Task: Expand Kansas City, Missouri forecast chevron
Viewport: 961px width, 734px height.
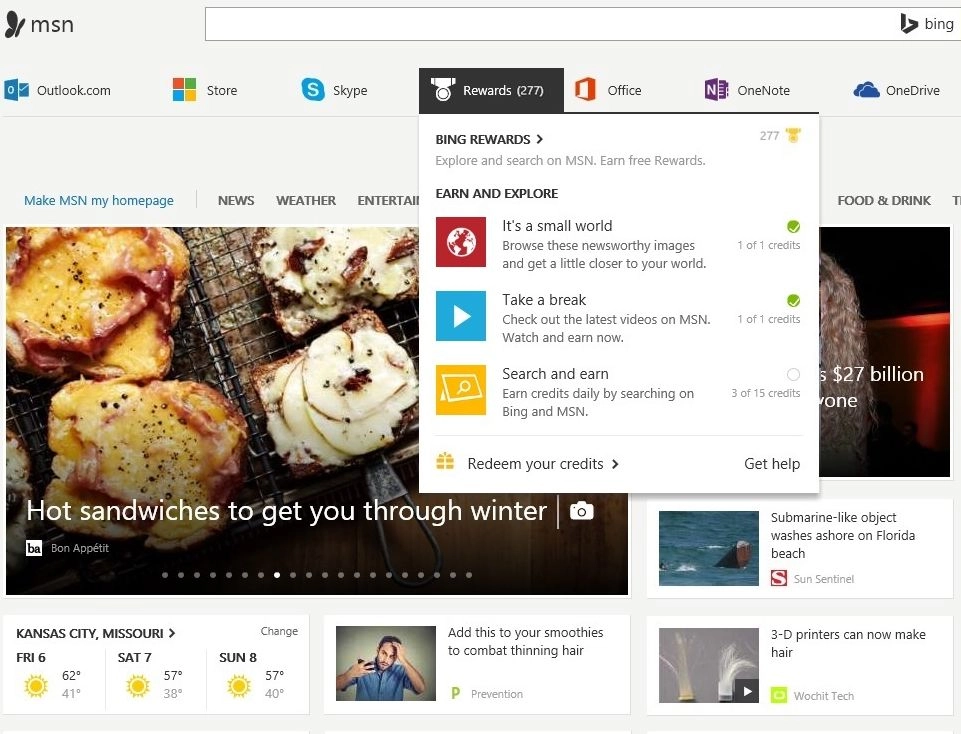Action: (x=172, y=633)
